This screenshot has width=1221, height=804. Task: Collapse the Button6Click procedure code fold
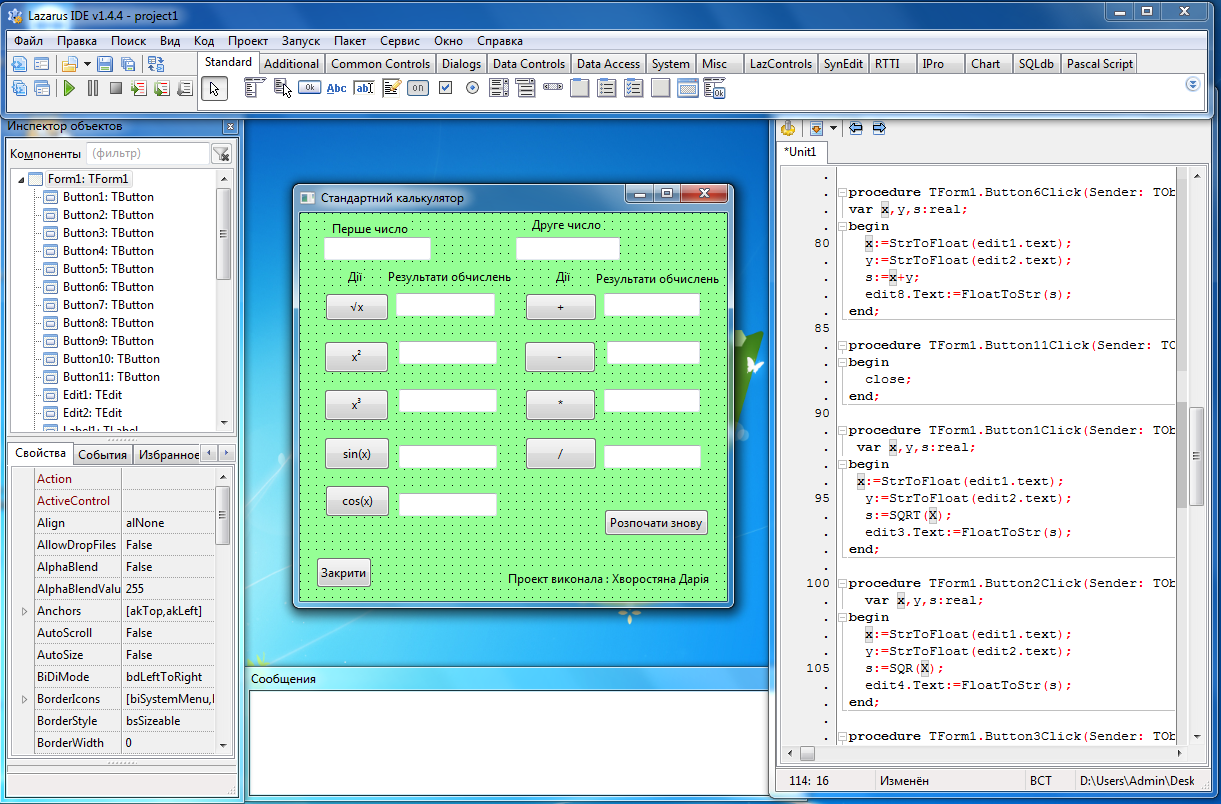[842, 193]
